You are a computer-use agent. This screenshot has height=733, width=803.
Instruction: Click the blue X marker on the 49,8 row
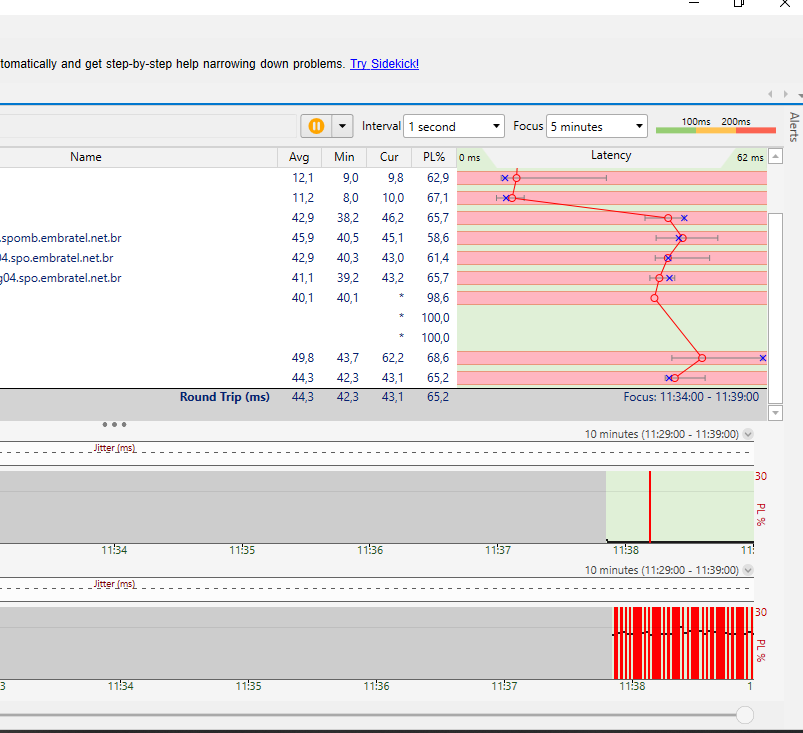click(x=763, y=358)
